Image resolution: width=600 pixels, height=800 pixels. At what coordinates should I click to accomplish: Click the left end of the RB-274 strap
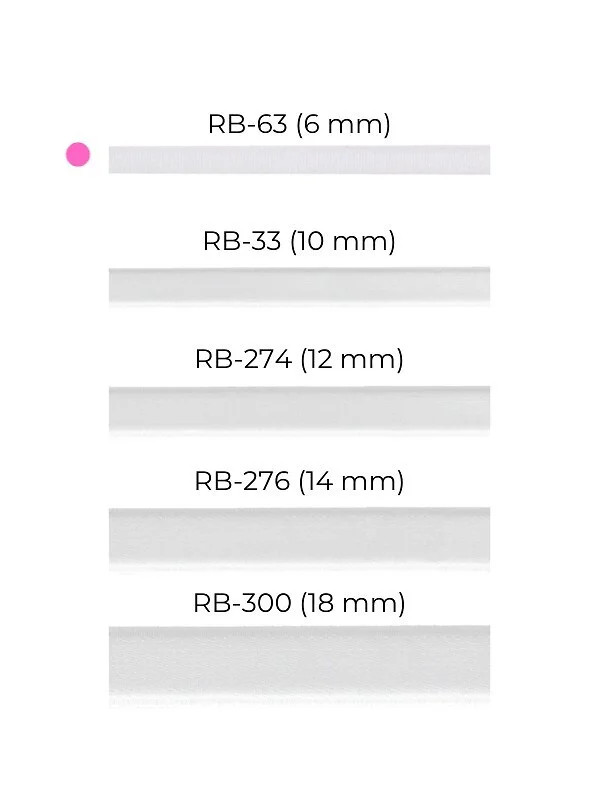pyautogui.click(x=116, y=408)
